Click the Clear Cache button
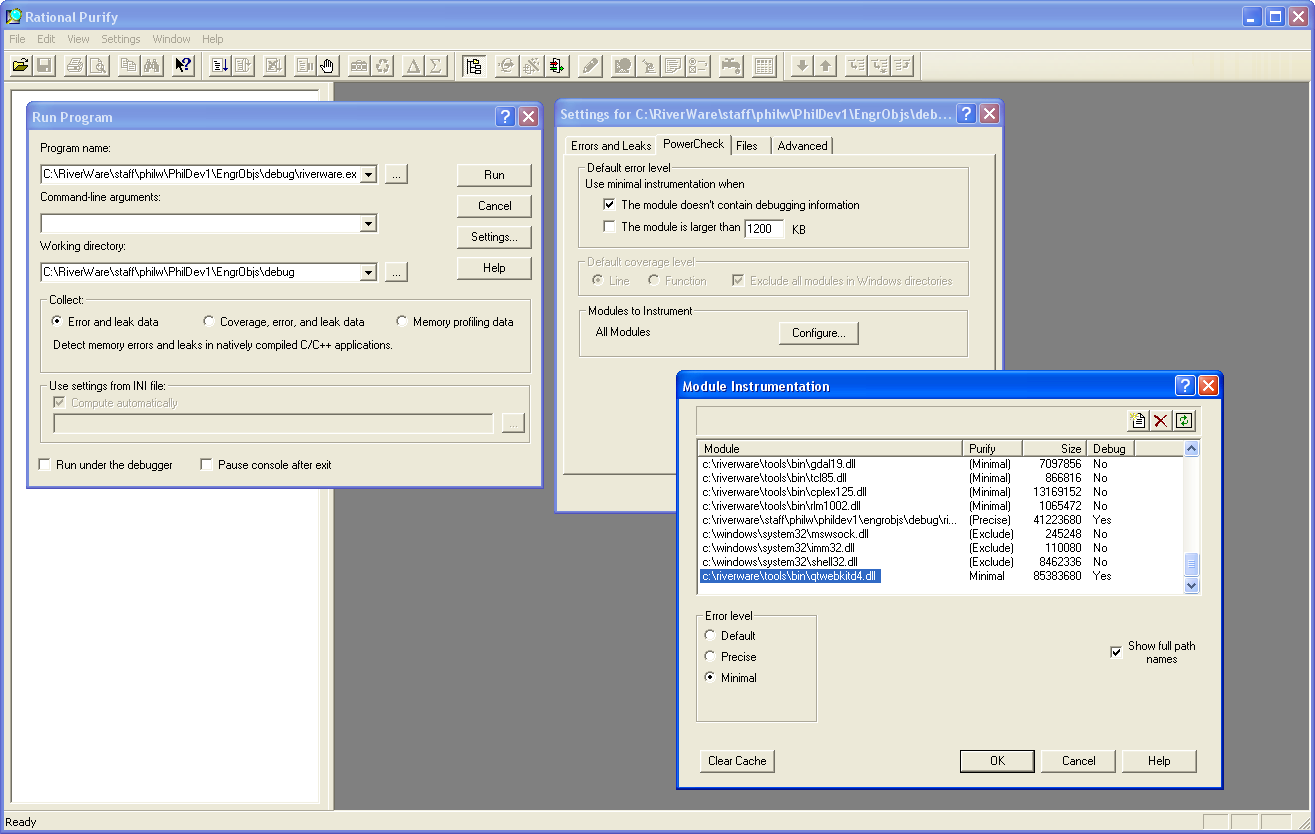Viewport: 1315px width, 834px height. (x=737, y=761)
